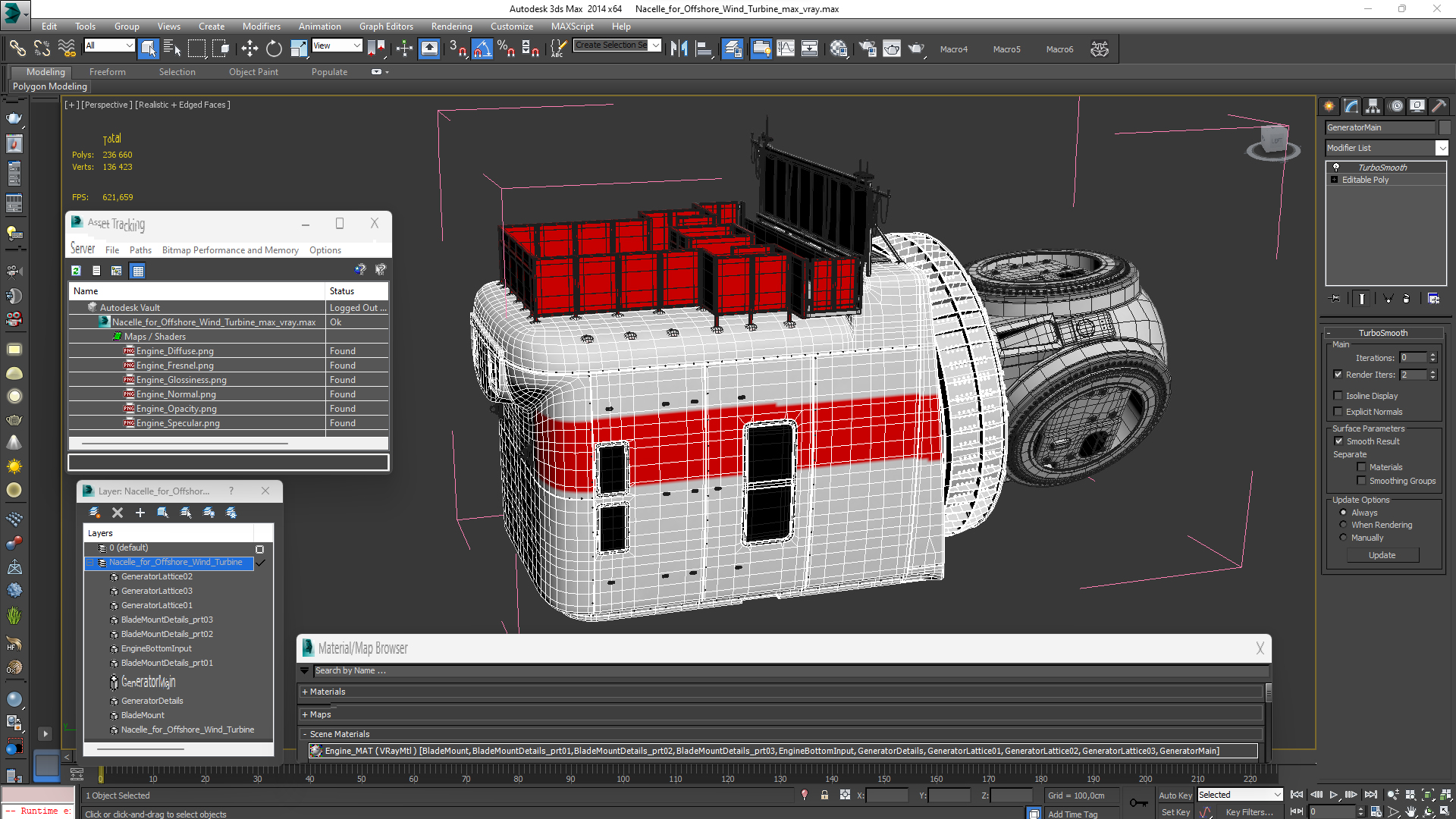Image resolution: width=1456 pixels, height=819 pixels.
Task: Click create new layer plus icon
Action: (x=140, y=513)
